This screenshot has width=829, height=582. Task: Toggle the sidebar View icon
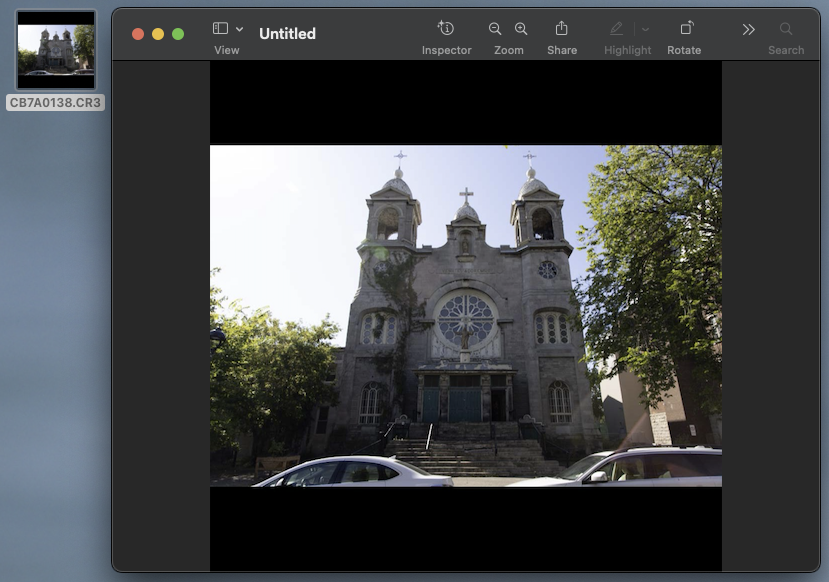pos(220,29)
